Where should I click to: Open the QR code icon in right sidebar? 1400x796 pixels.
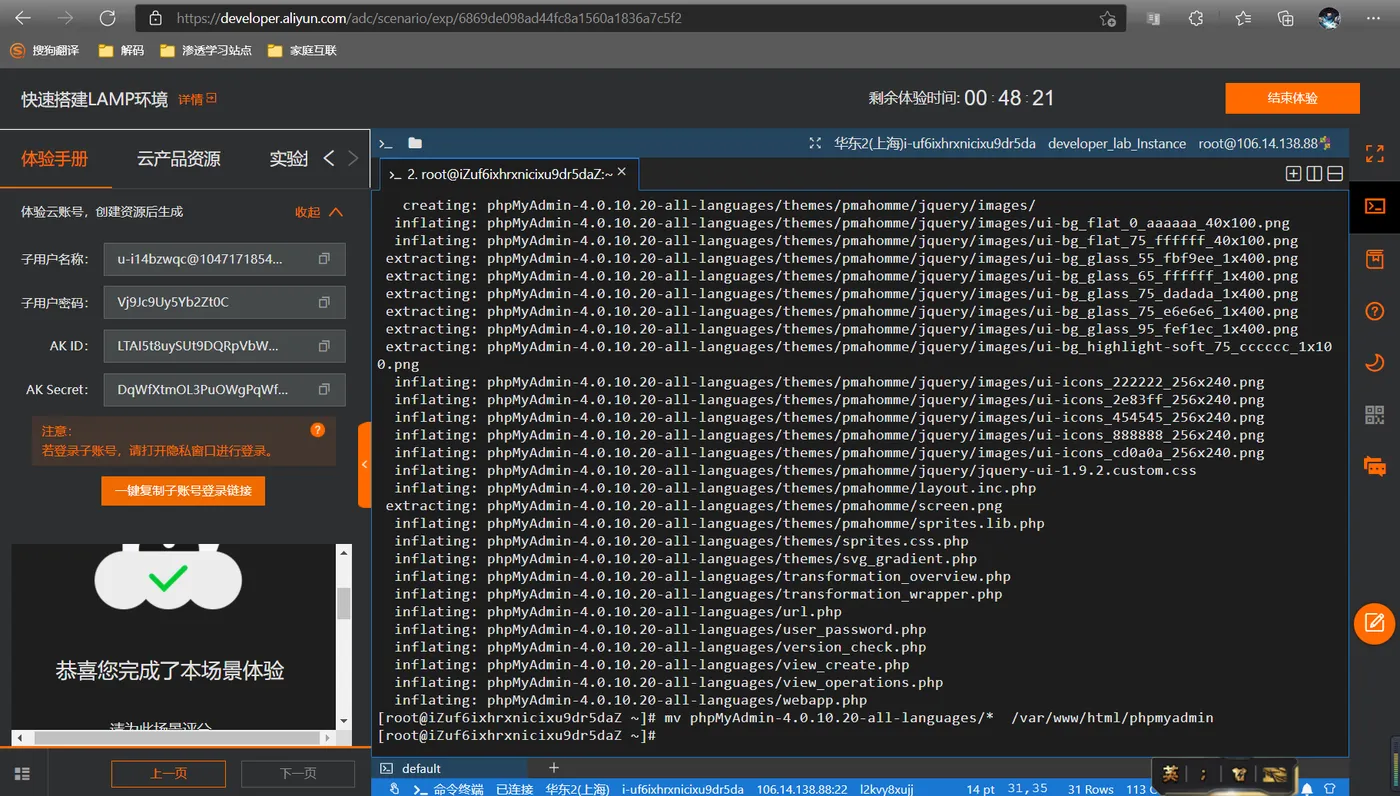coord(1375,415)
